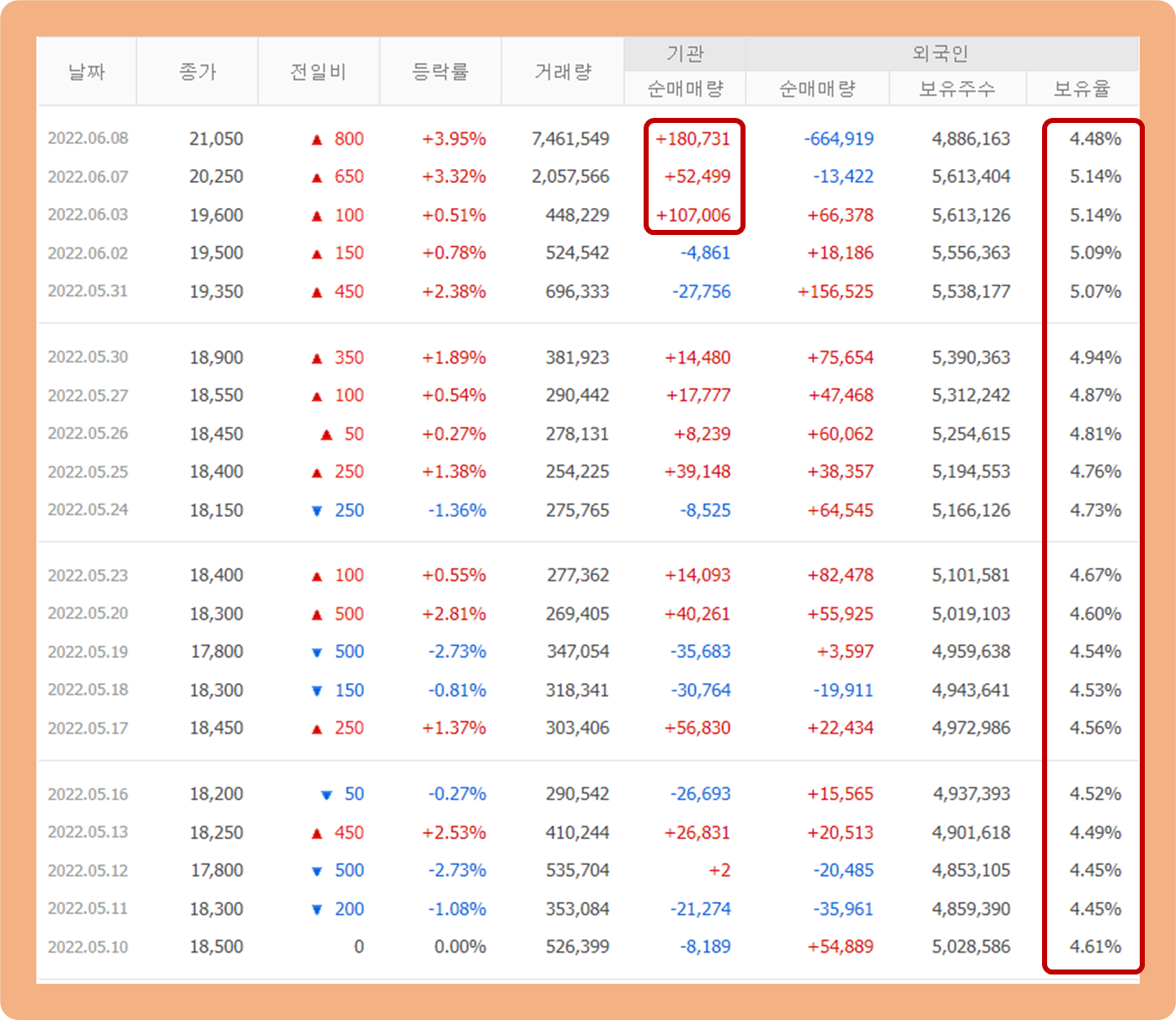
Task: Select the date 2022.05.10
Action: point(88,947)
